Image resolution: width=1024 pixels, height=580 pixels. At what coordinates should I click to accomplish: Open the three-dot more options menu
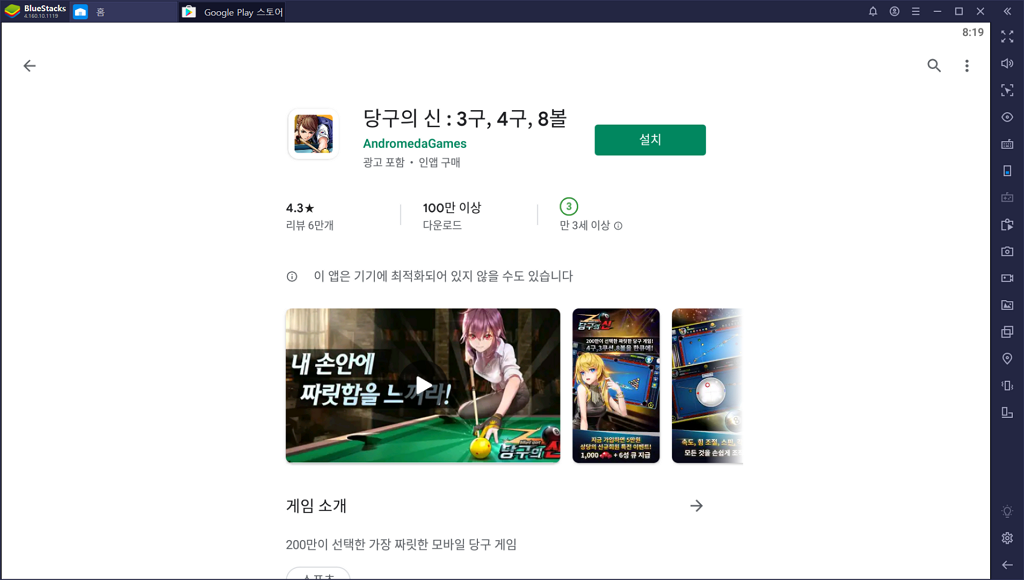tap(967, 65)
